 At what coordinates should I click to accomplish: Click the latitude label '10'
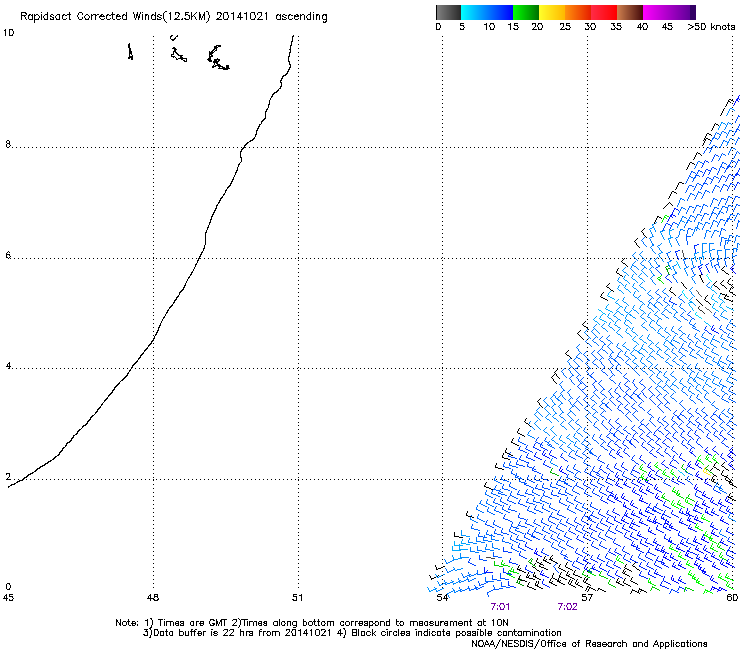point(8,33)
